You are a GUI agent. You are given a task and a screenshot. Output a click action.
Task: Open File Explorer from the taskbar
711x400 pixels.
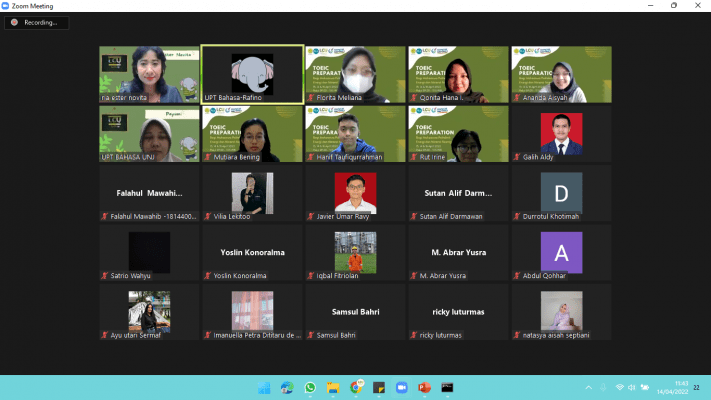(x=333, y=387)
